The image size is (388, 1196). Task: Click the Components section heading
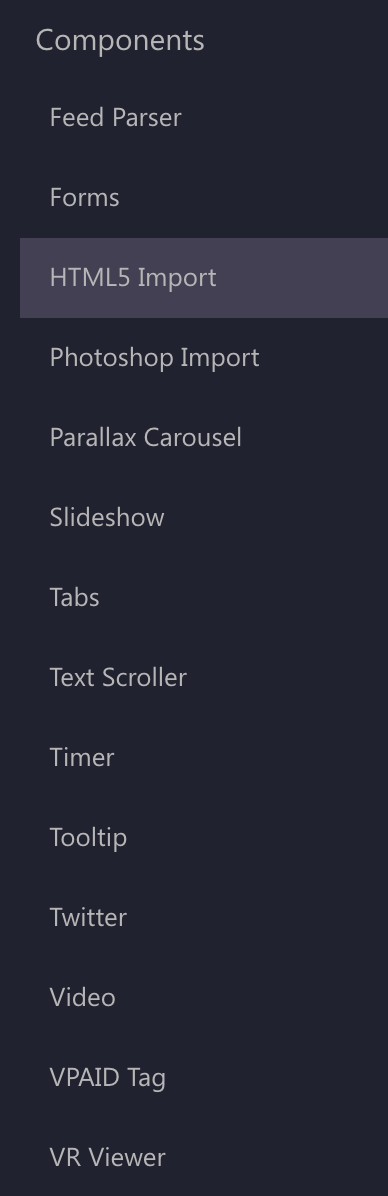[120, 40]
